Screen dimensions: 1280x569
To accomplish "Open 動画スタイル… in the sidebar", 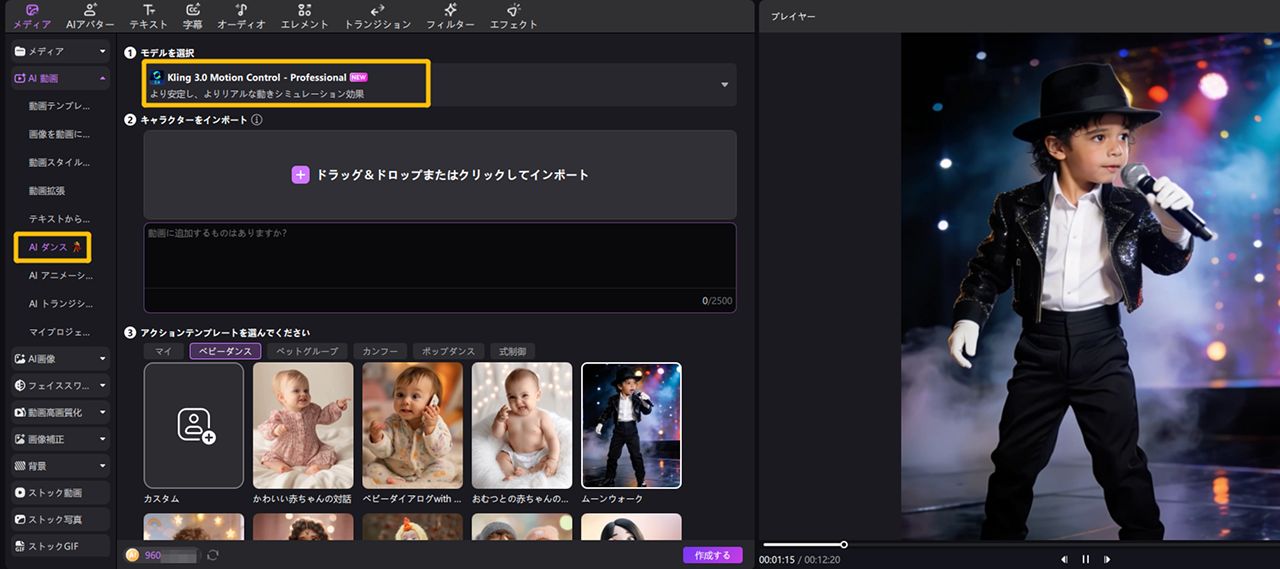I will click(x=60, y=162).
